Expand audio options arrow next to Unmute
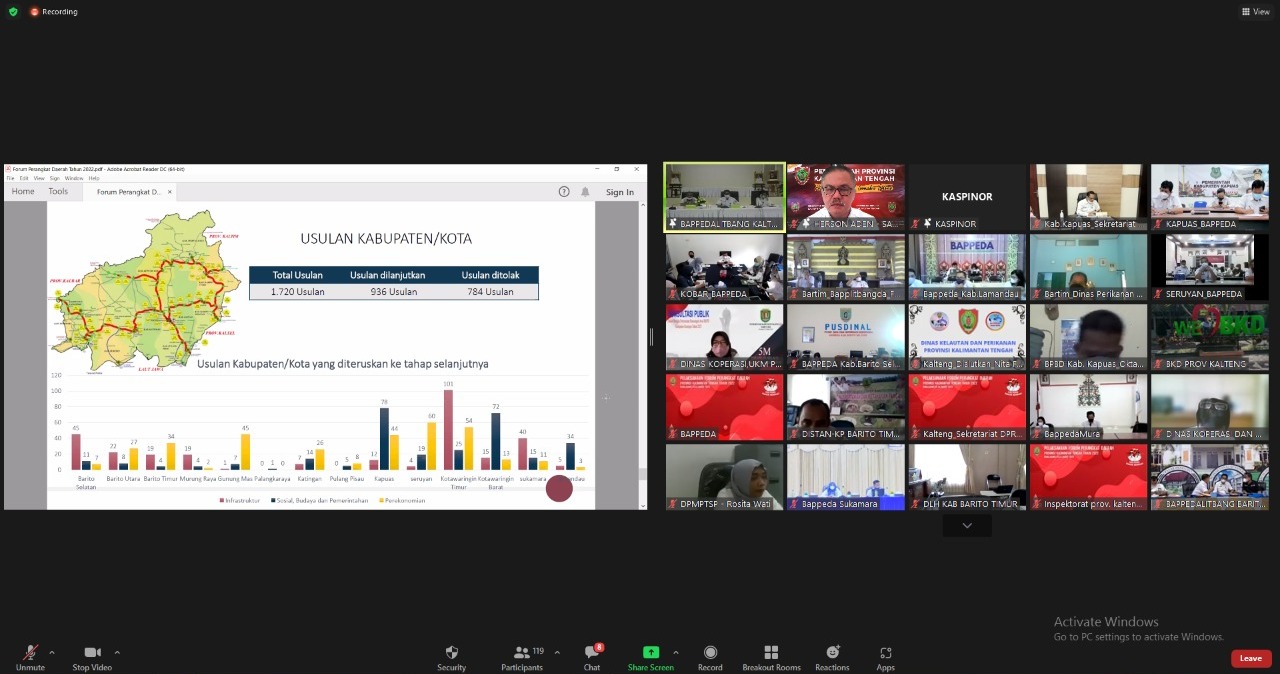1280x674 pixels. coord(52,652)
